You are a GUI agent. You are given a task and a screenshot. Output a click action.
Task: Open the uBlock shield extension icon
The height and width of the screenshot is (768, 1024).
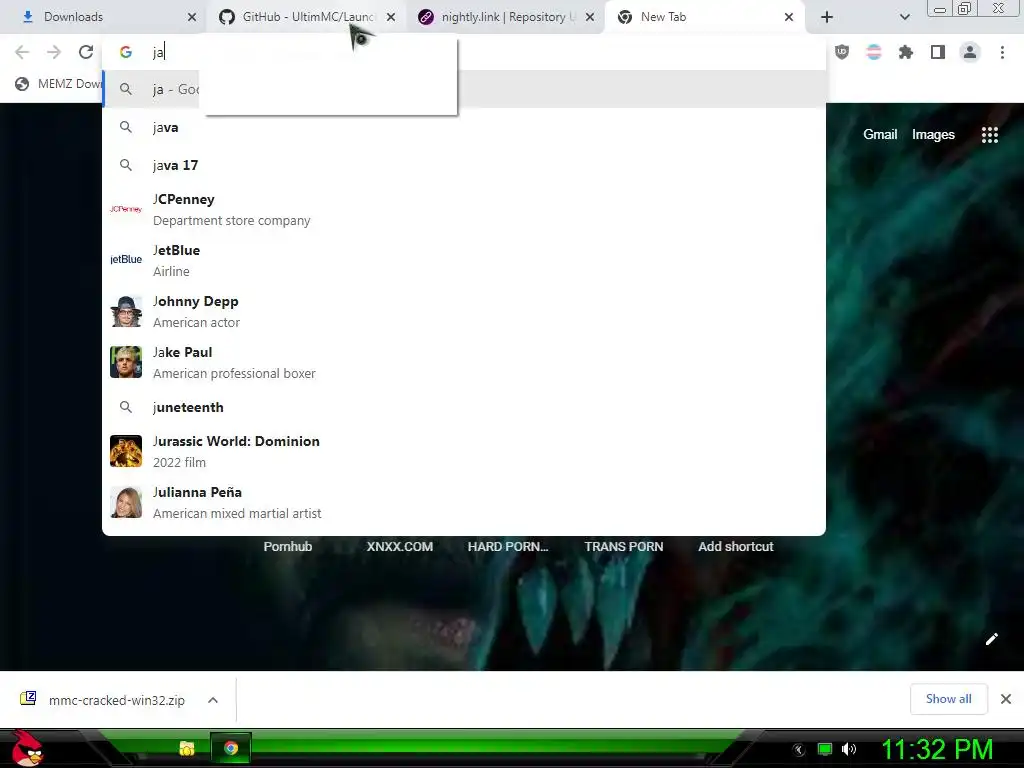[x=842, y=52]
